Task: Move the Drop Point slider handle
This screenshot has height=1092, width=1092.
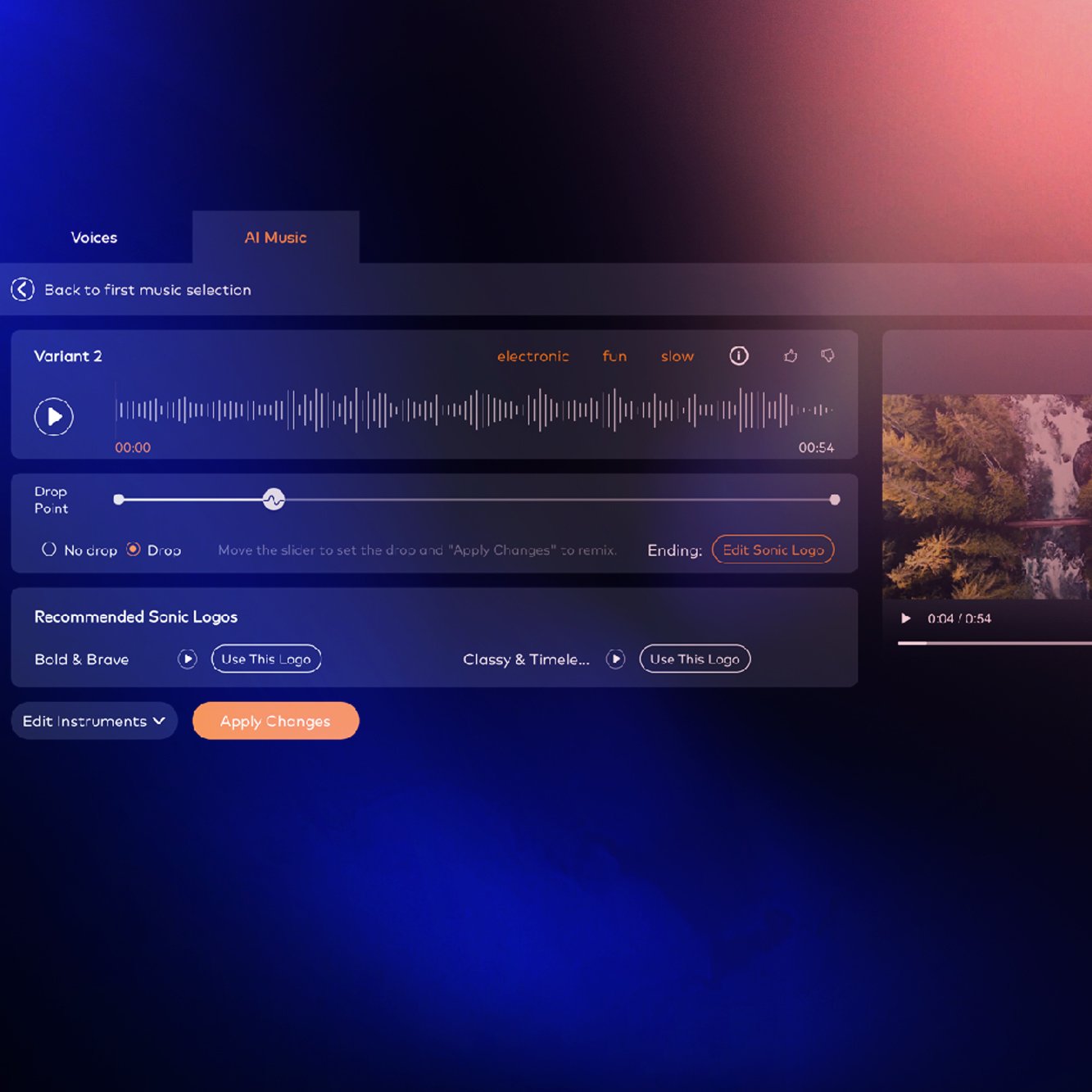Action: tap(274, 499)
